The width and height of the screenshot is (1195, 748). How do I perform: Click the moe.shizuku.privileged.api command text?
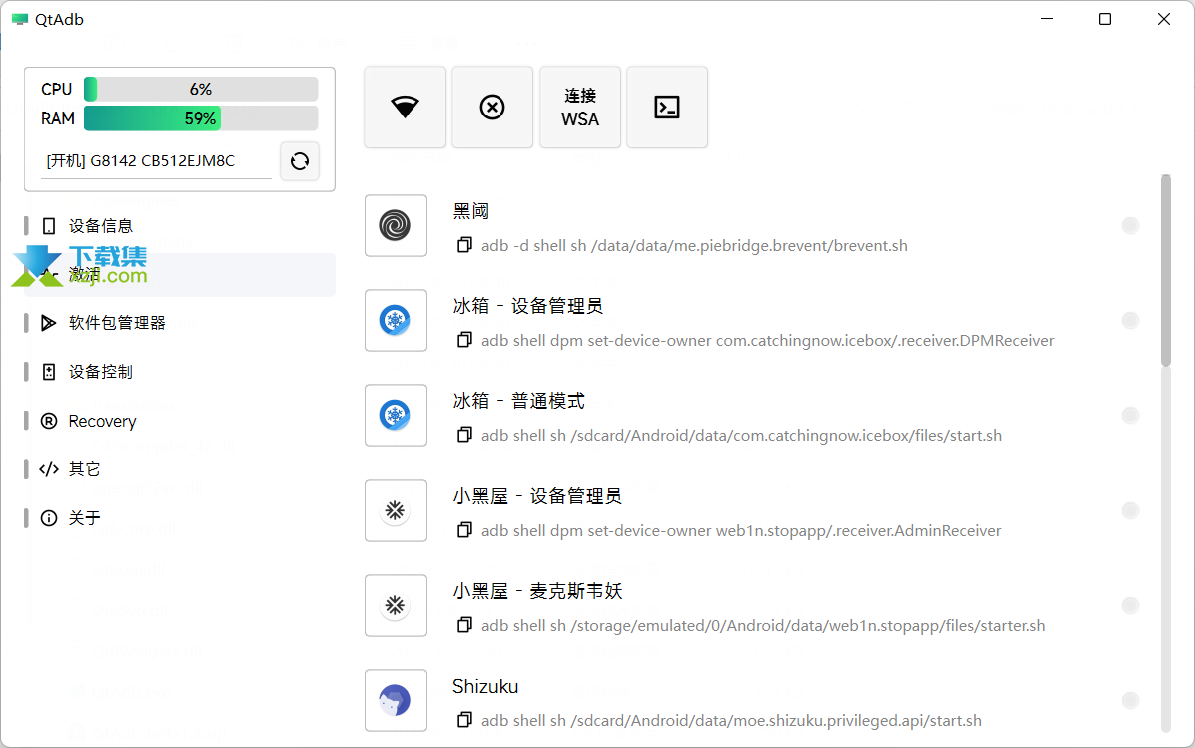732,721
